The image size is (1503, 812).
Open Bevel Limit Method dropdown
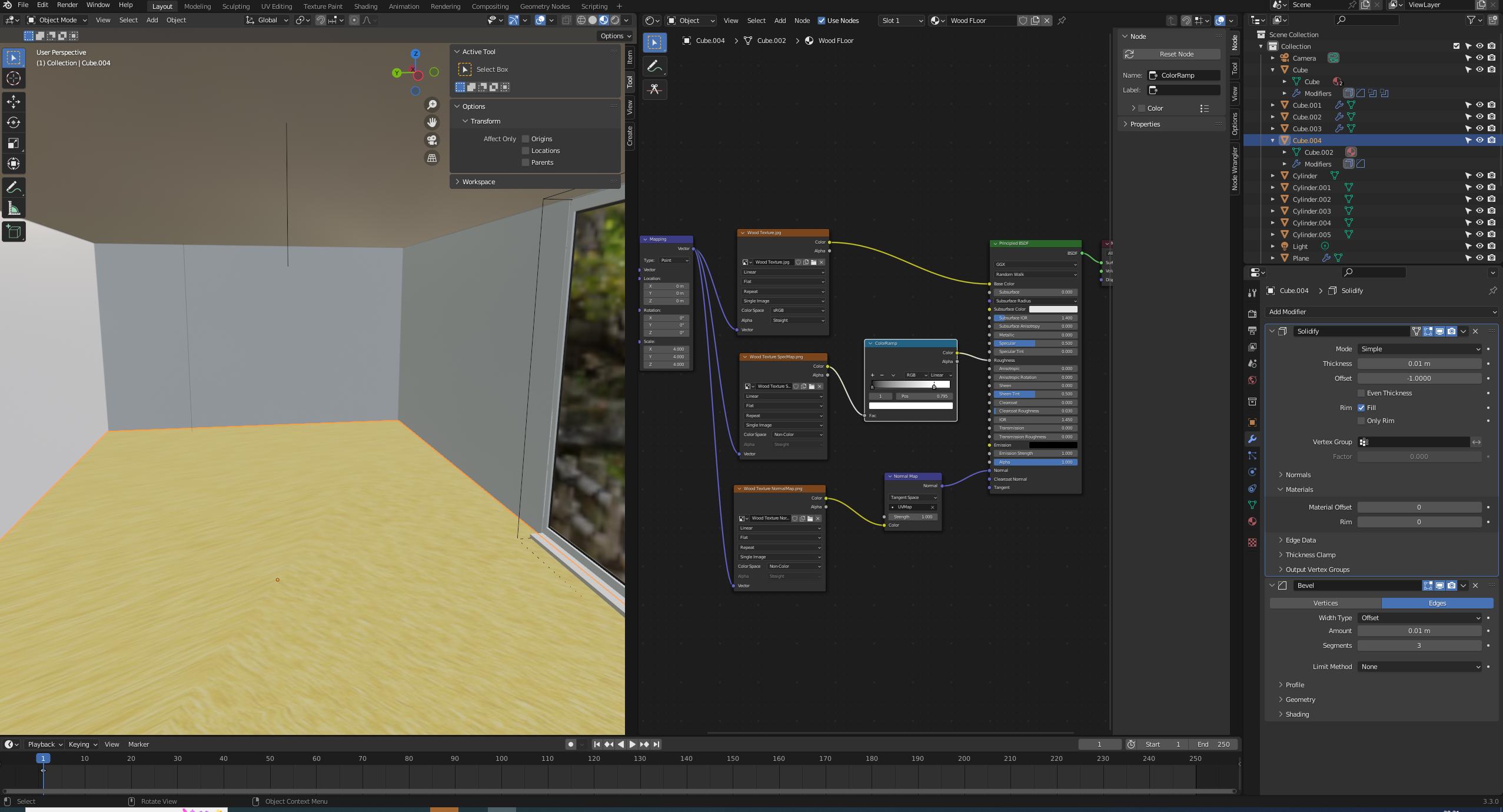point(1419,667)
